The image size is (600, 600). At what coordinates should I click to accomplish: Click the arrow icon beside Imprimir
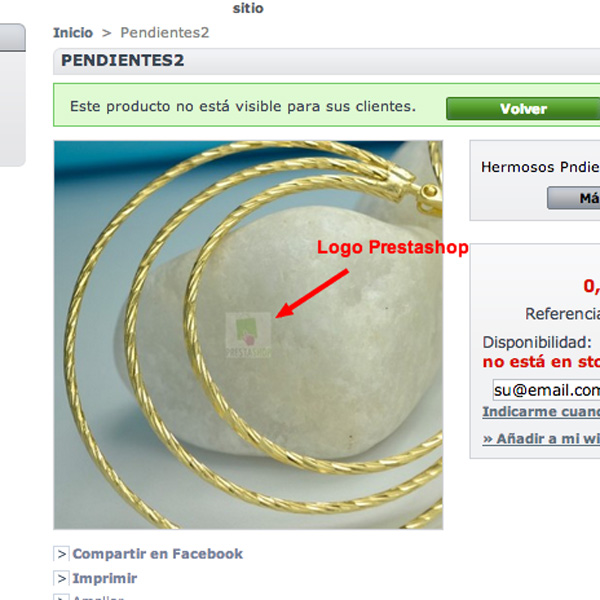61,578
